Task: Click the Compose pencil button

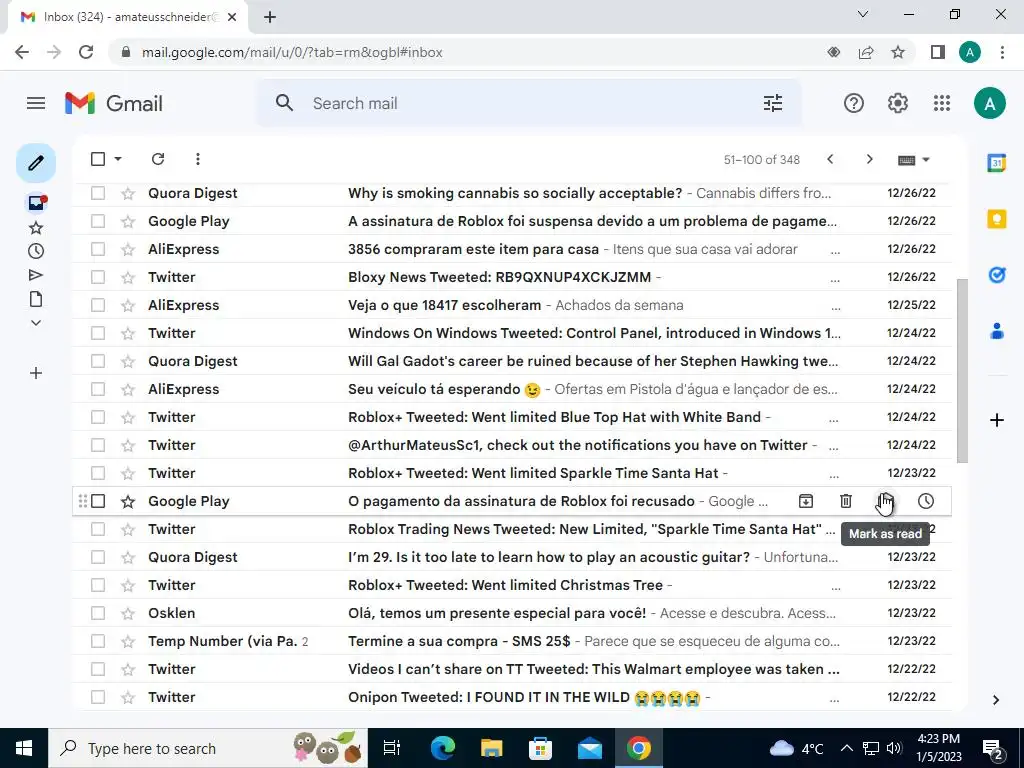Action: [36, 163]
